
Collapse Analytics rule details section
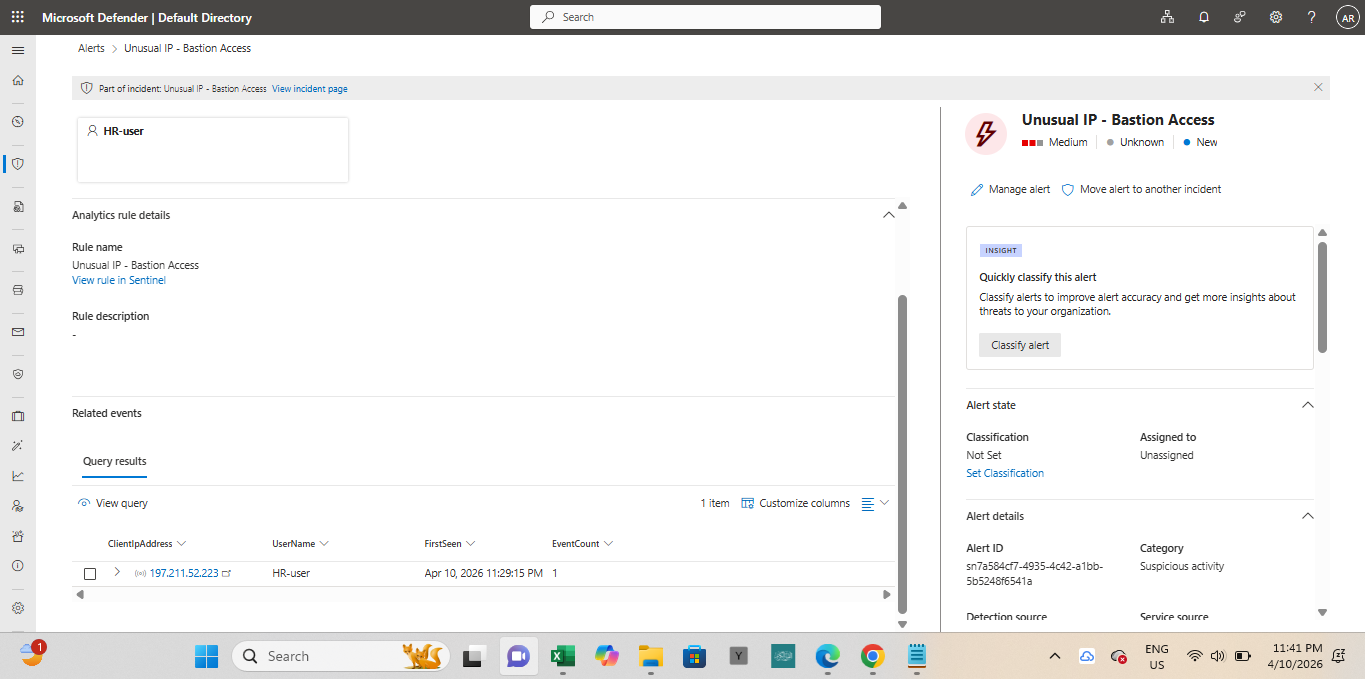click(888, 215)
